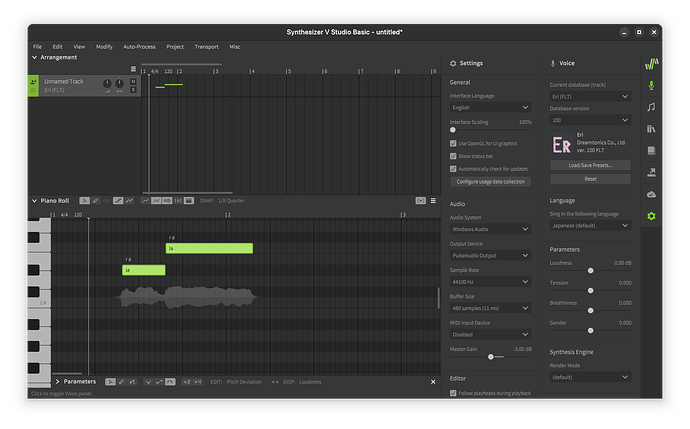Click the Loudness slider handle
This screenshot has width=690, height=429.
[591, 271]
